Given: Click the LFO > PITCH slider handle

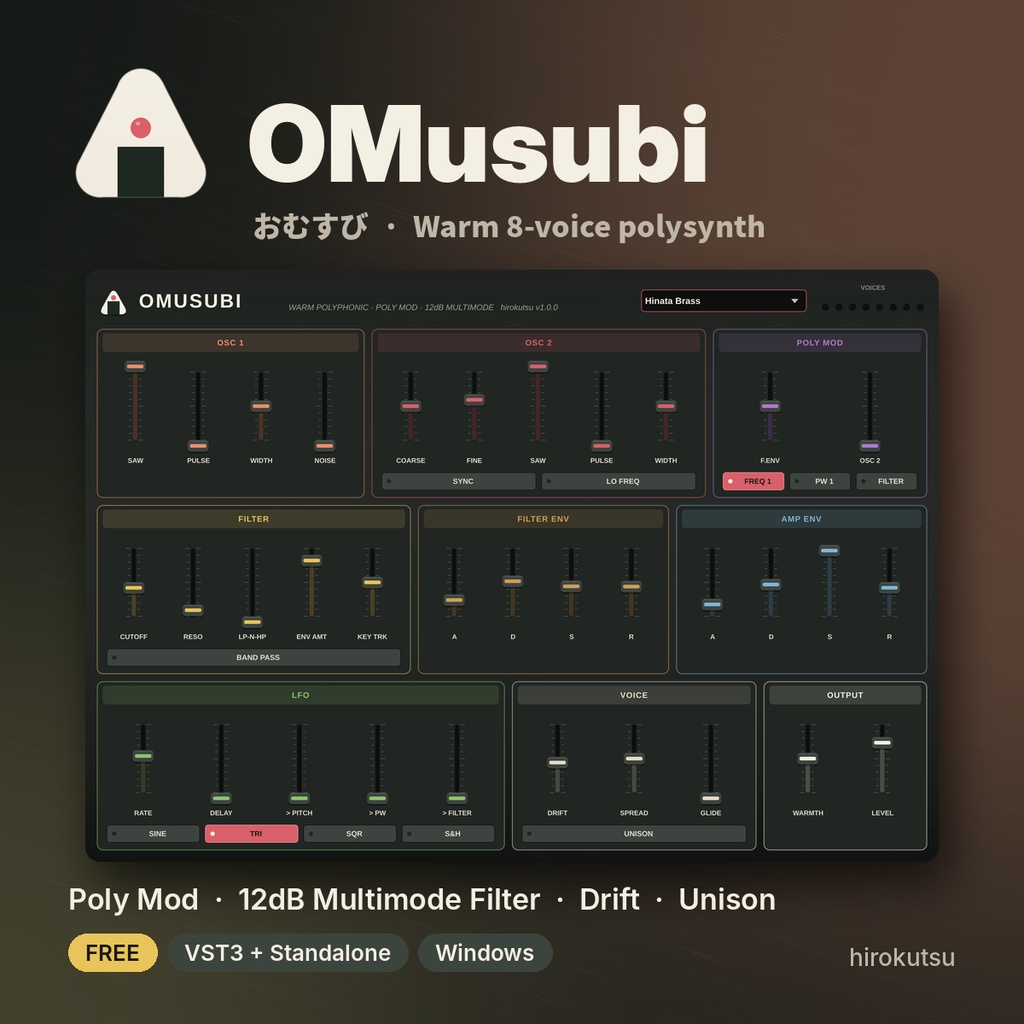Looking at the screenshot, I should coord(299,798).
